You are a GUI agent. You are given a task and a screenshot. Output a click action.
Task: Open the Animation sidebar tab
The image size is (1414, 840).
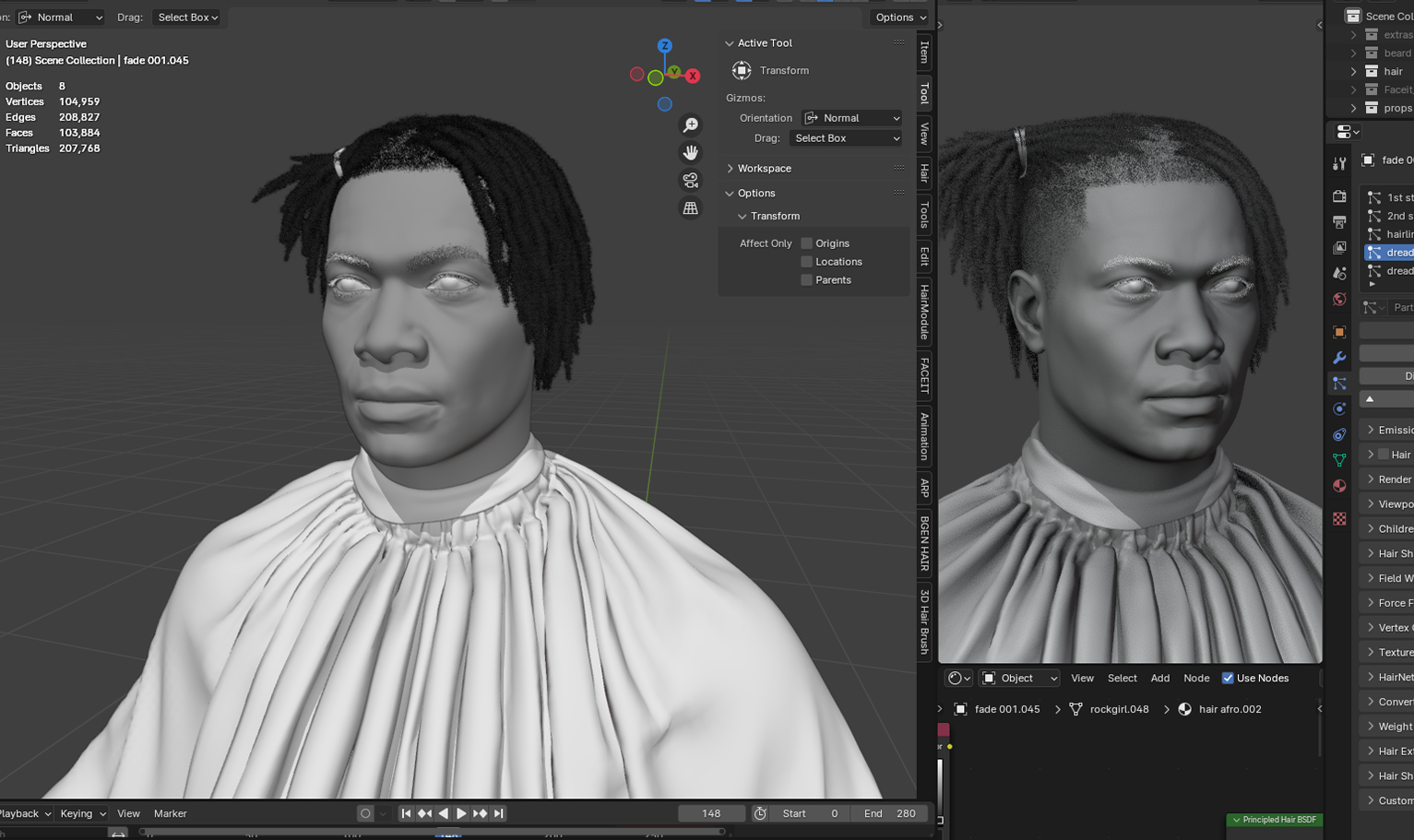[x=924, y=436]
